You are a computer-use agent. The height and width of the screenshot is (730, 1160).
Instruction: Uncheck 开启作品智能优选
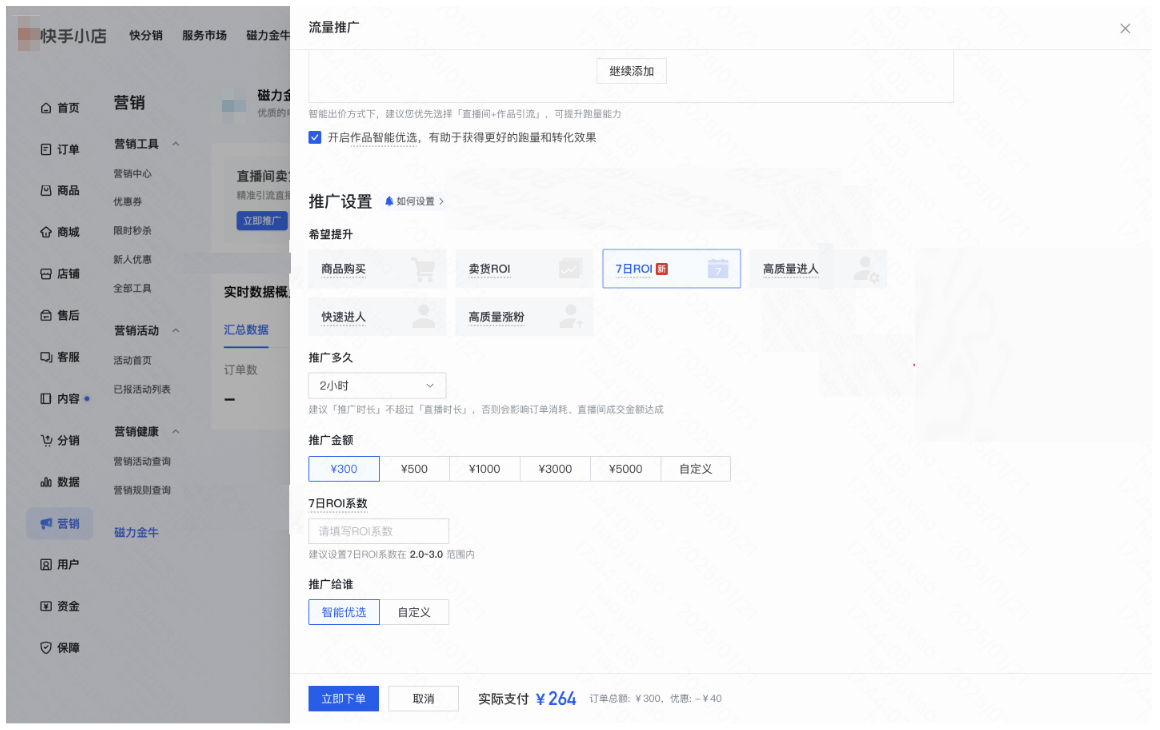click(x=315, y=137)
